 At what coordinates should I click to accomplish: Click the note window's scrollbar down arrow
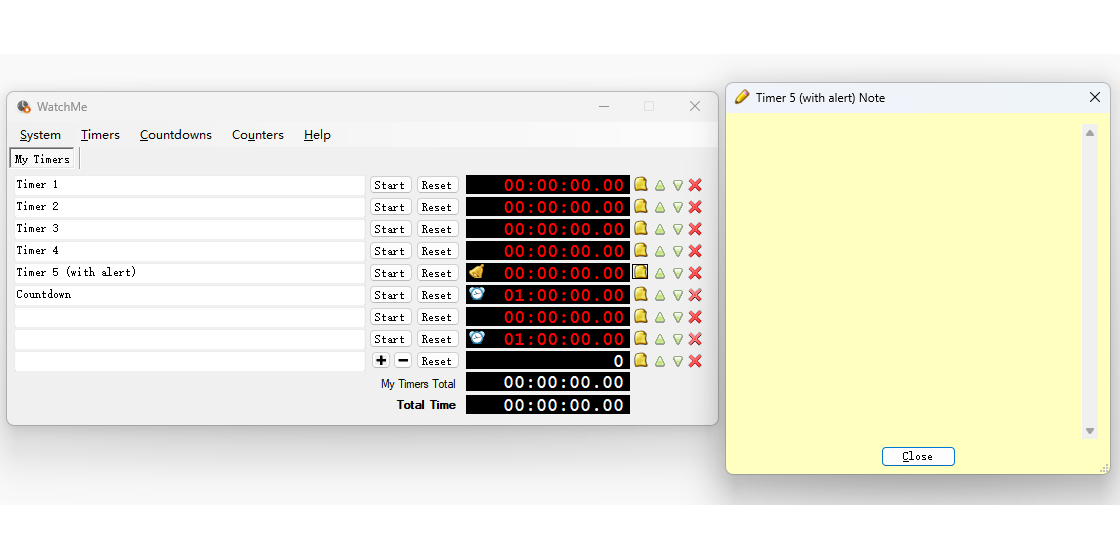pyautogui.click(x=1090, y=431)
